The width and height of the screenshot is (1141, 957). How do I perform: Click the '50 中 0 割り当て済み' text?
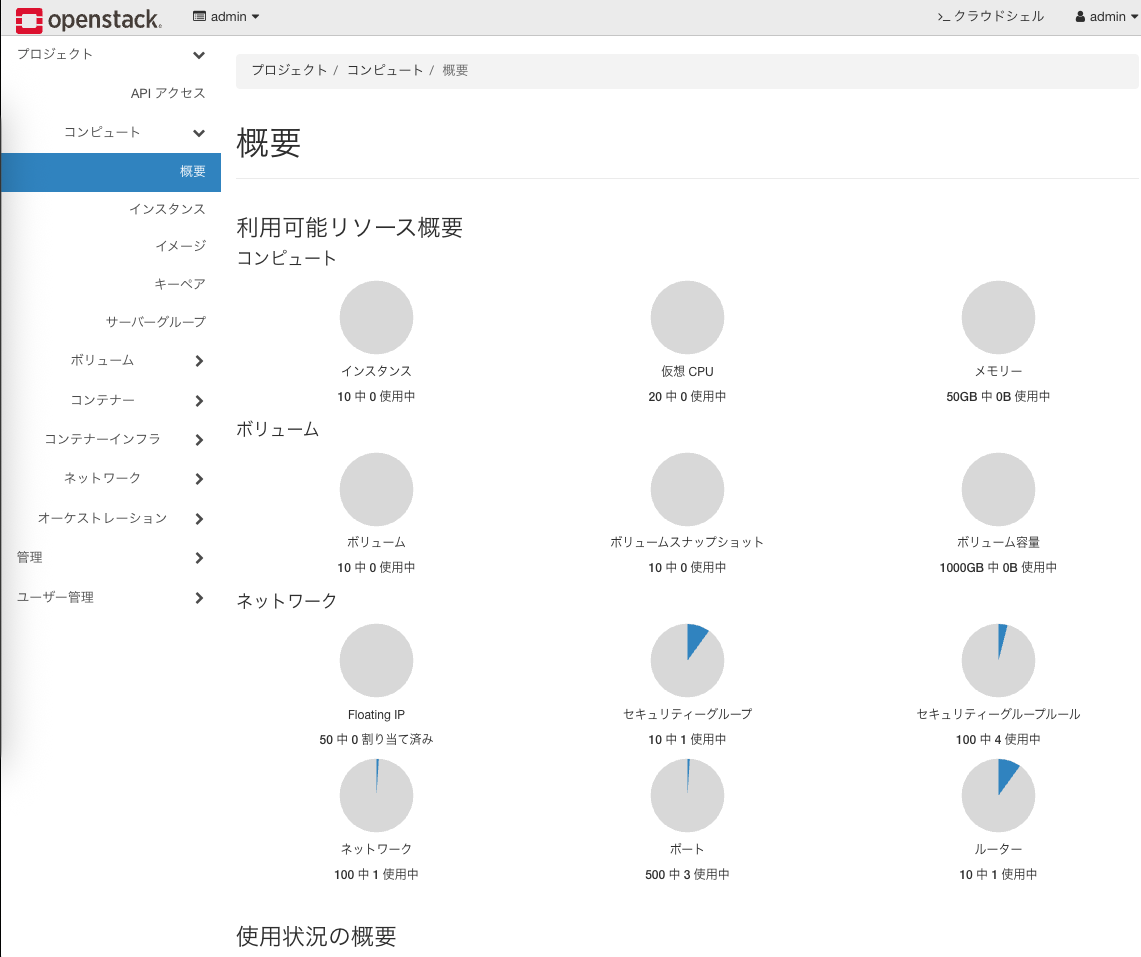click(376, 739)
